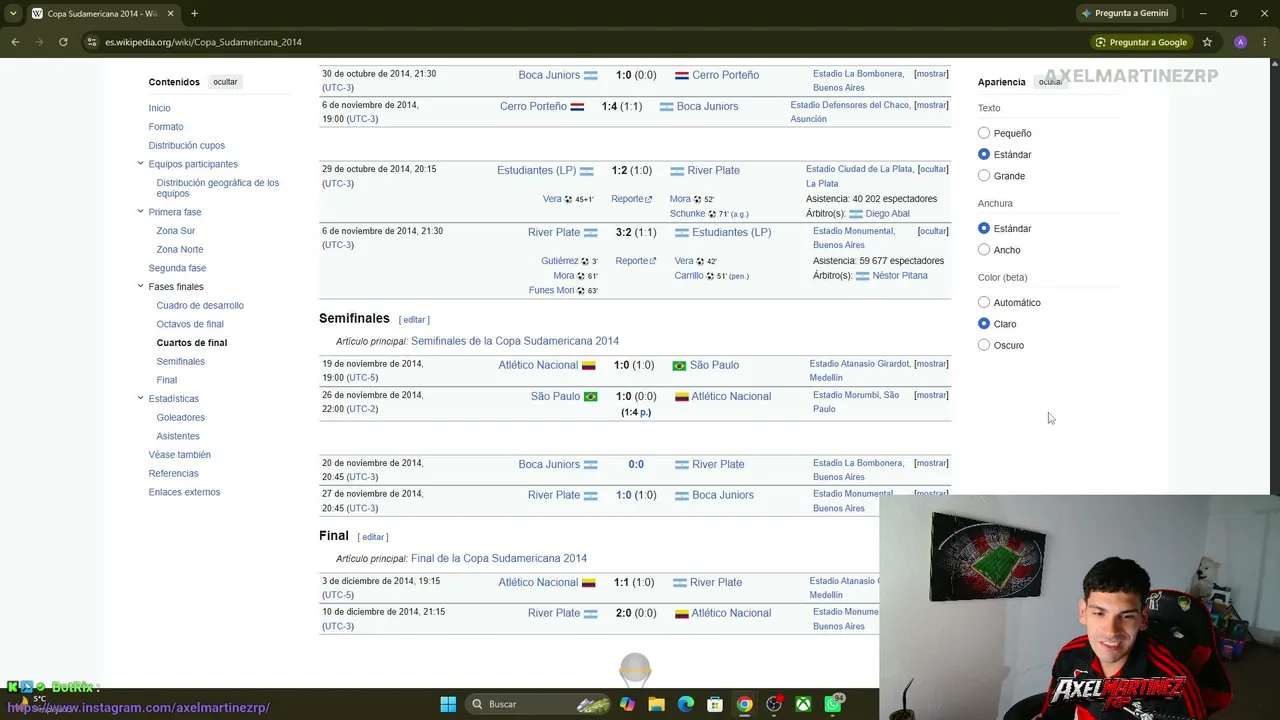1280x720 pixels.
Task: Select Pequeño text size
Action: [x=984, y=133]
